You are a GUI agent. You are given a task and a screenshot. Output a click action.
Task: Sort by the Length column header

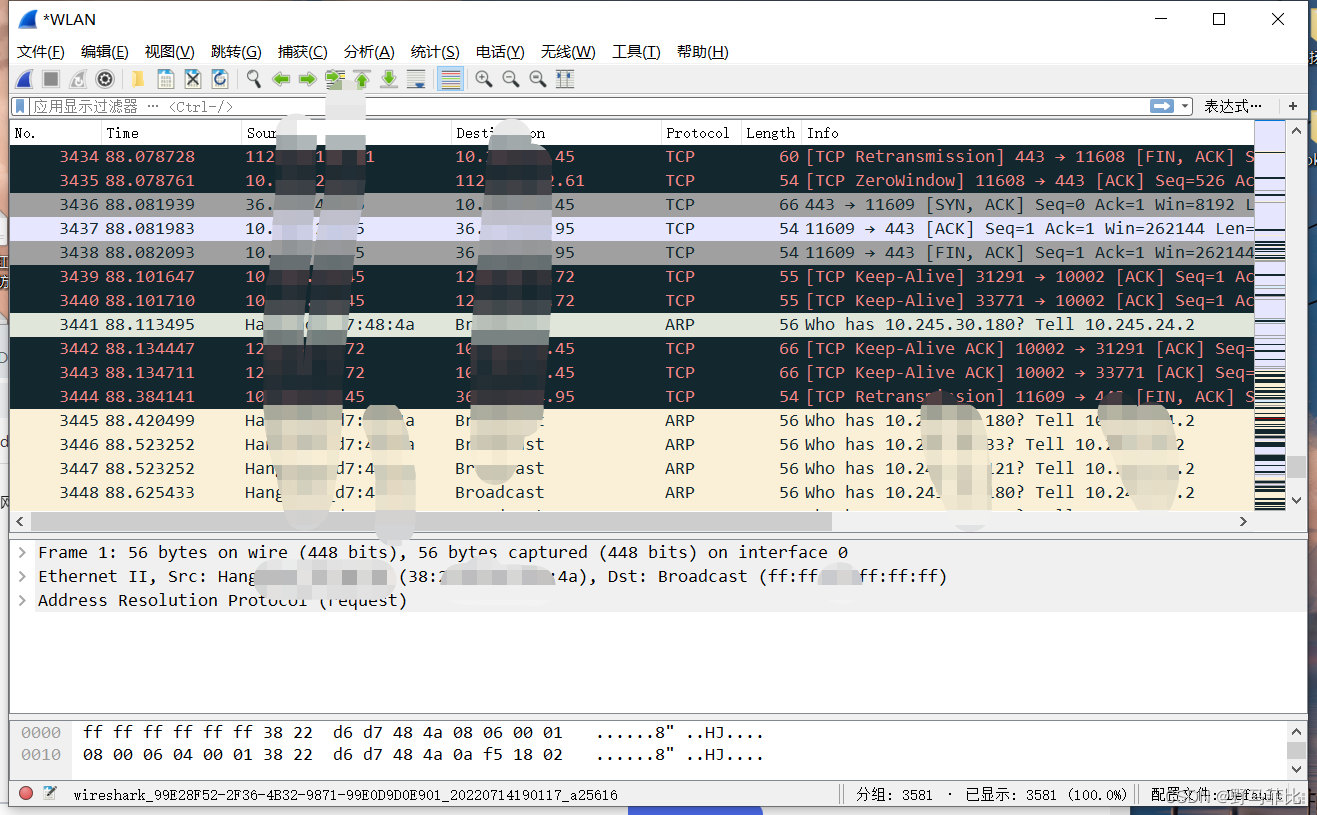(771, 133)
